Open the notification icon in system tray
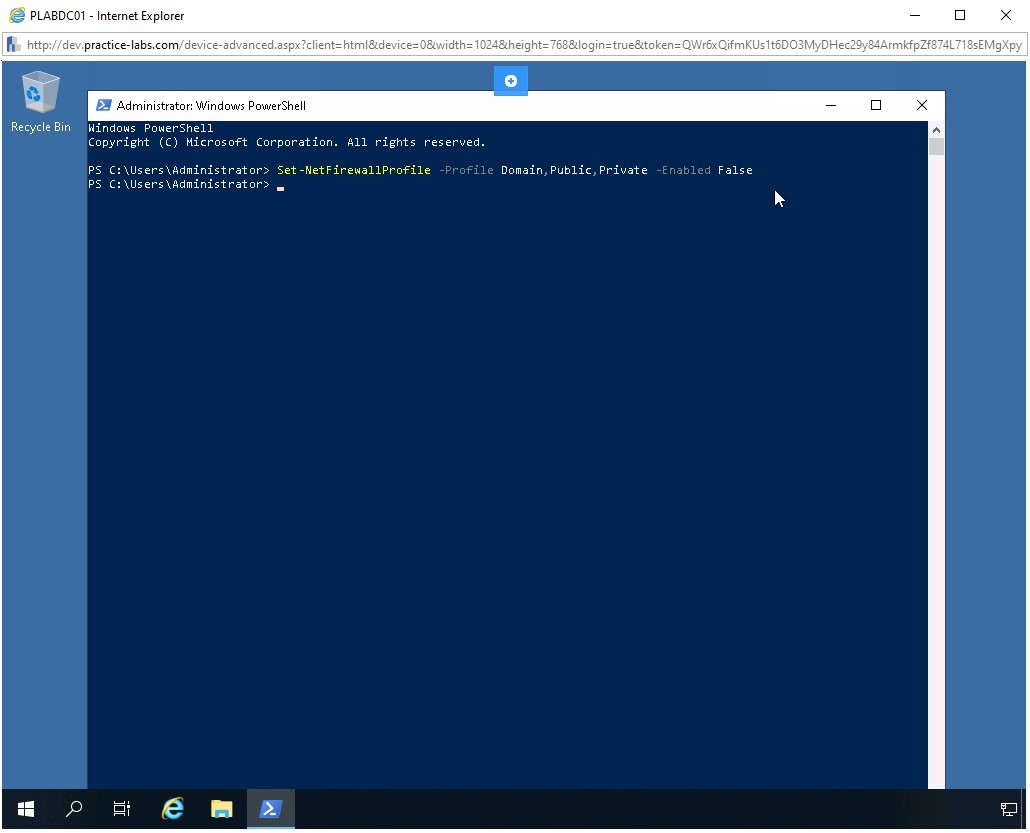1030x833 pixels. [x=1009, y=809]
